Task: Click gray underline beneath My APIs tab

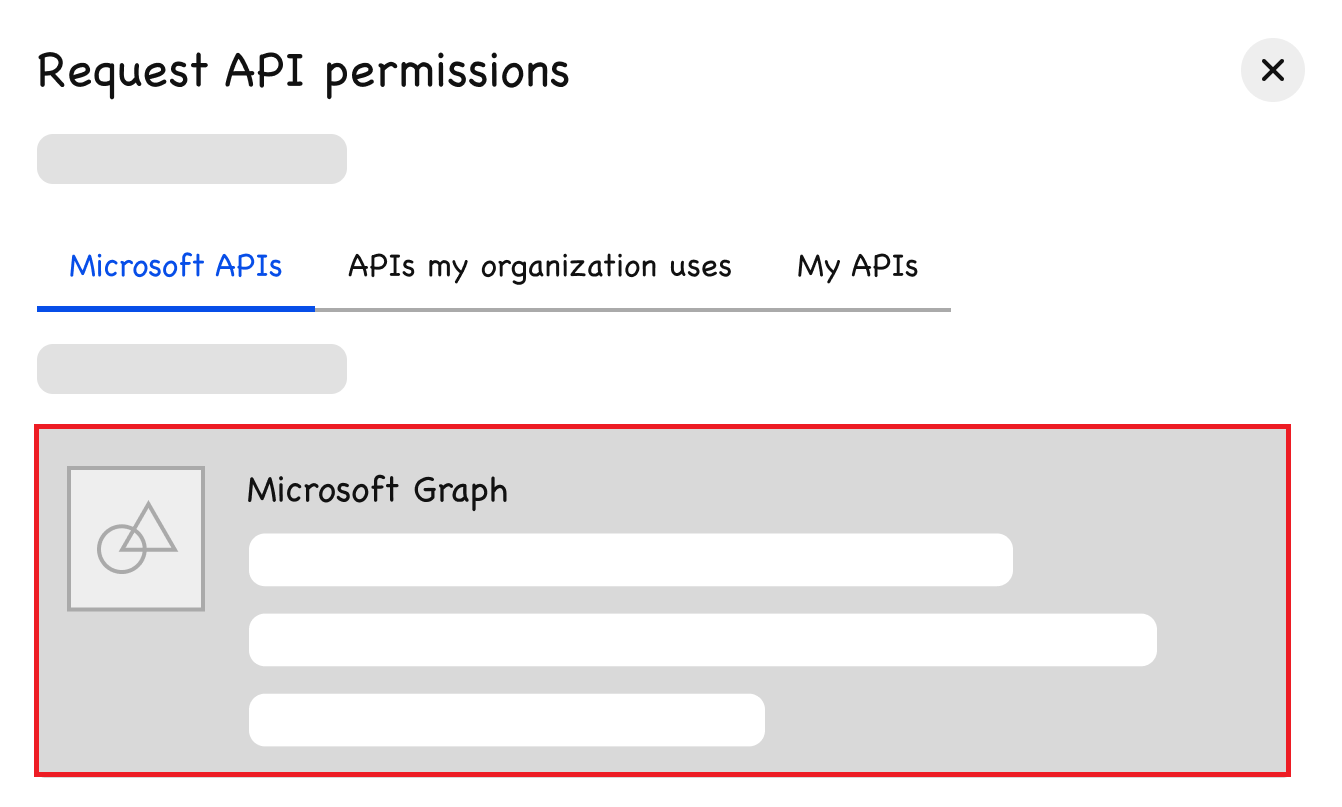Action: point(857,310)
